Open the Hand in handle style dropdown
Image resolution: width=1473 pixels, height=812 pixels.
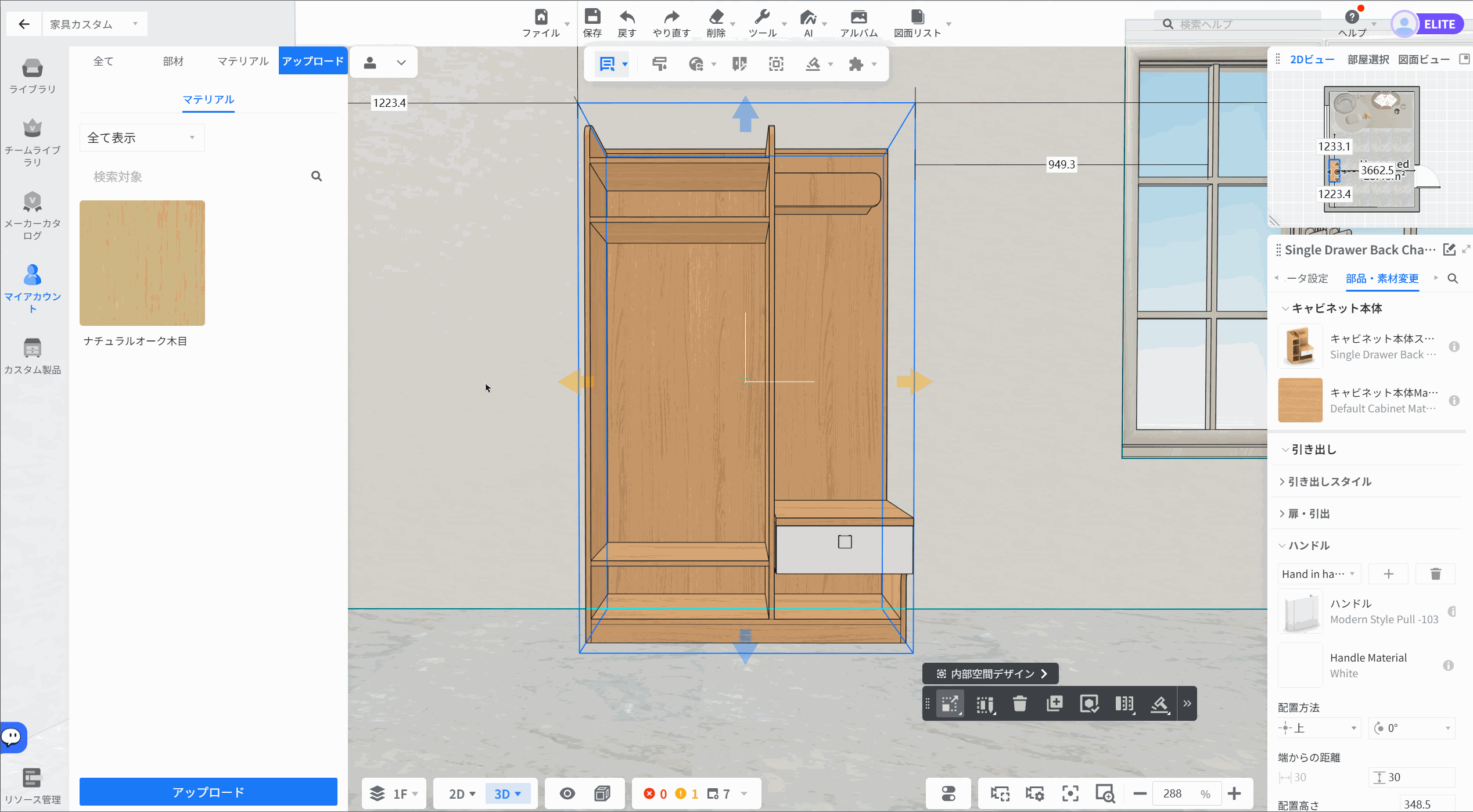tap(1319, 574)
